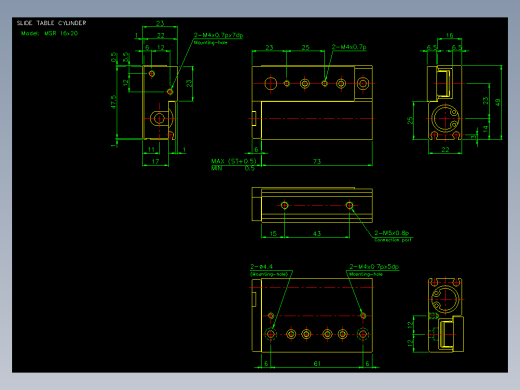Select the 43 dimension between ports

(317, 233)
